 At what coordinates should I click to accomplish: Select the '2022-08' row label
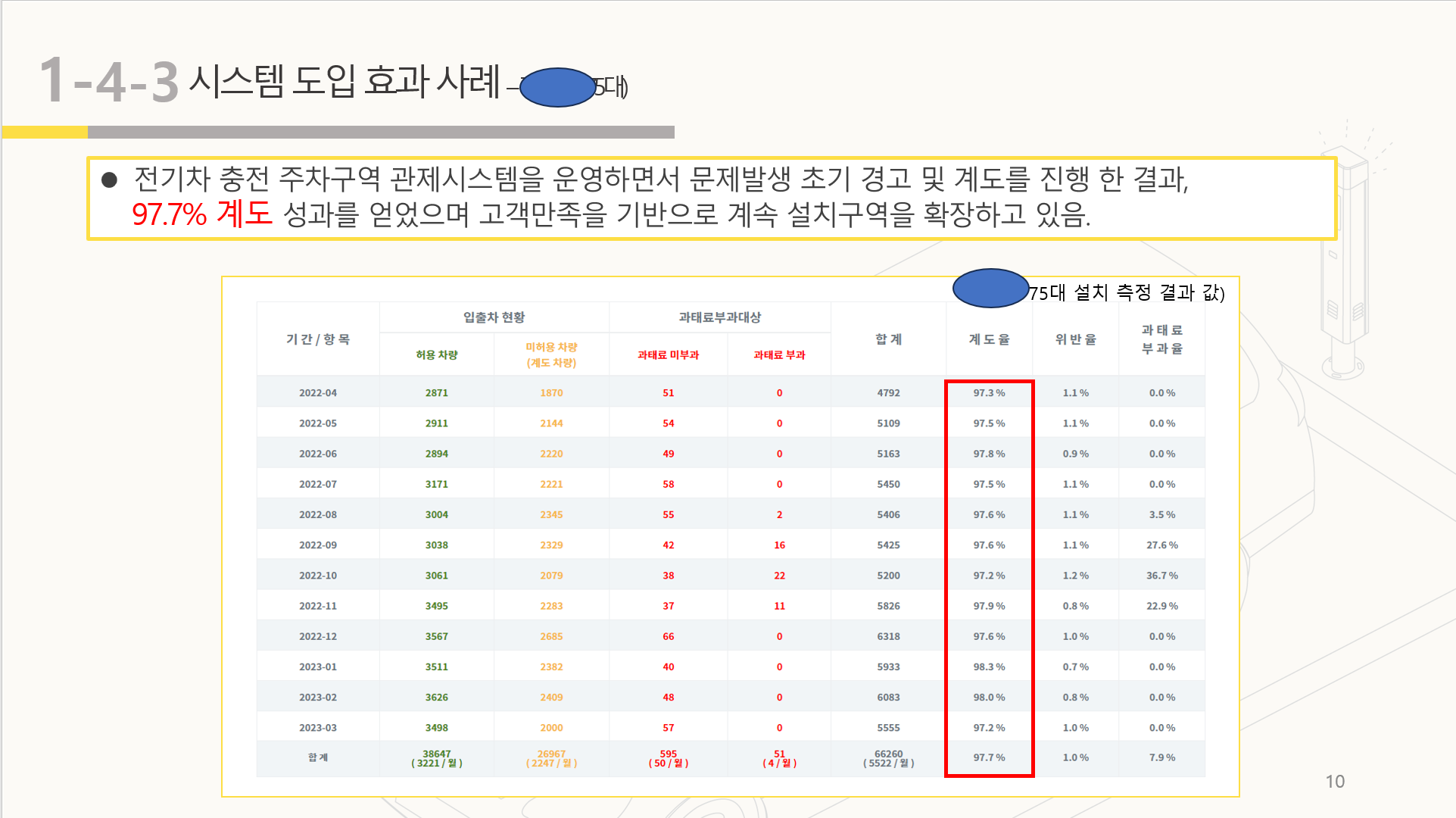coord(318,514)
